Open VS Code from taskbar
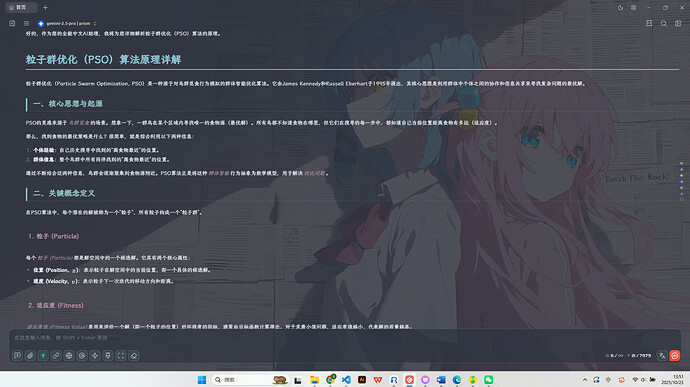This screenshot has height=387, width=690. pos(346,380)
